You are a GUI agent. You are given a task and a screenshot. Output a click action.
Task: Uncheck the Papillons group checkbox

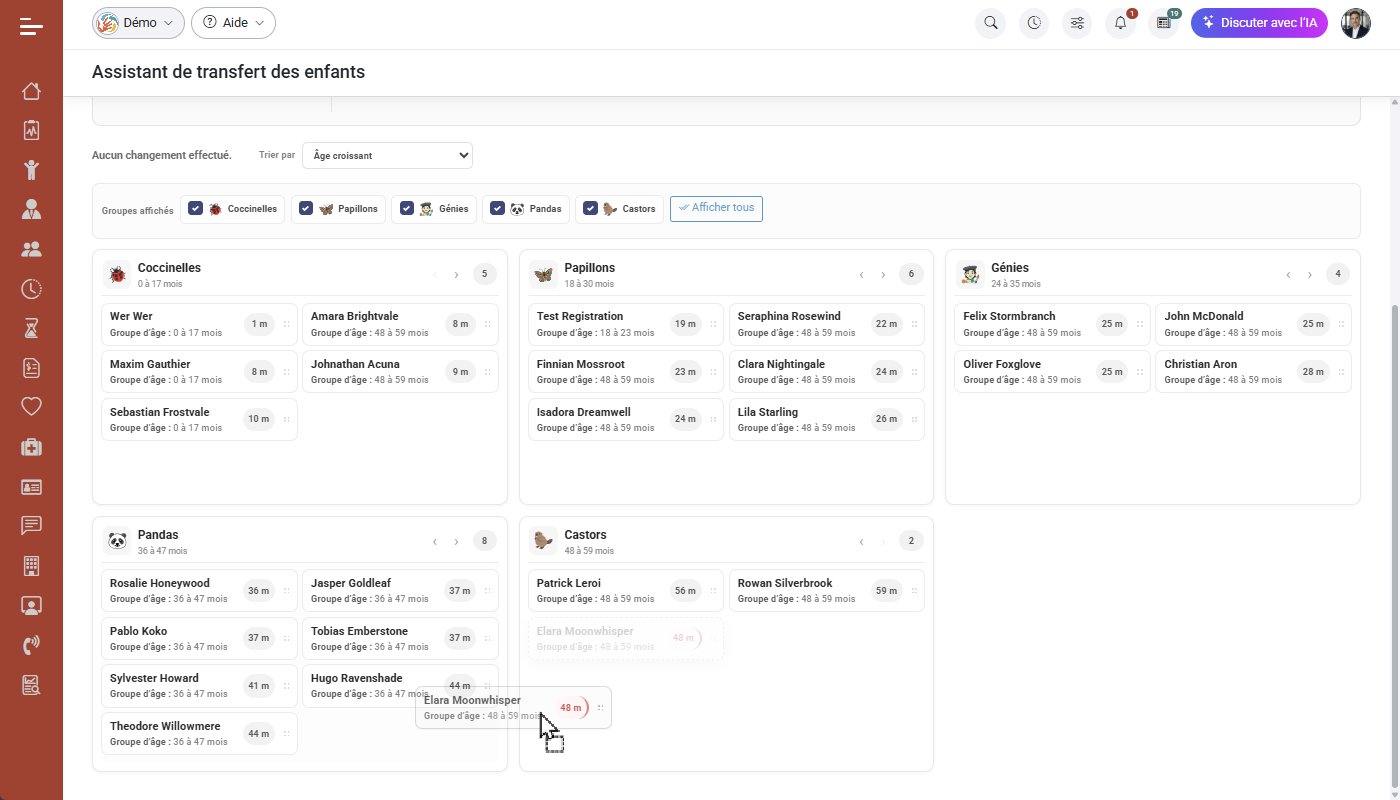click(306, 208)
